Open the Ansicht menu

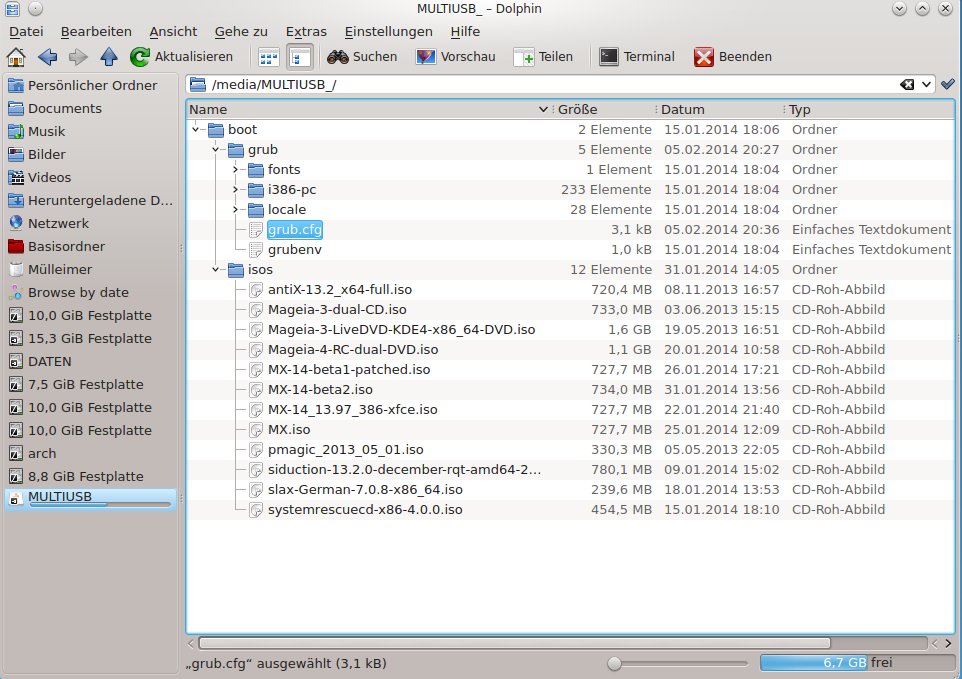173,31
